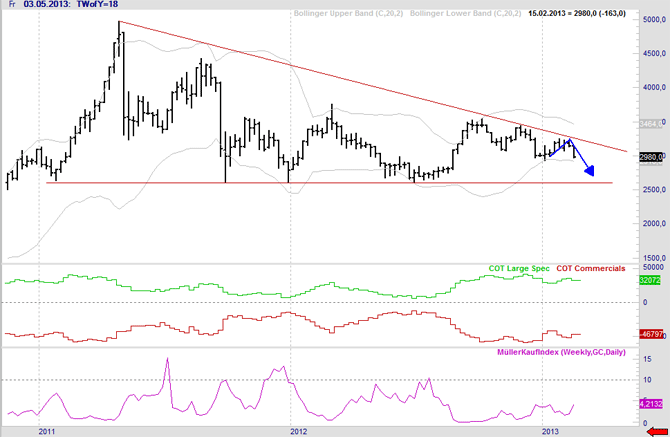Click the green 32072 Large Spec value tag
Screen dimensions: 670x437
[651, 282]
